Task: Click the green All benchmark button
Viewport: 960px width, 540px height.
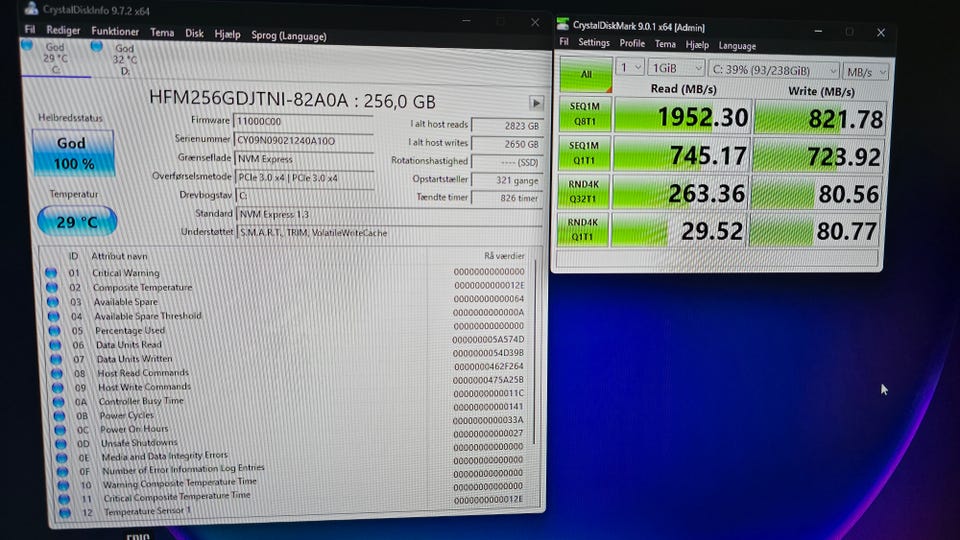Action: (x=585, y=74)
